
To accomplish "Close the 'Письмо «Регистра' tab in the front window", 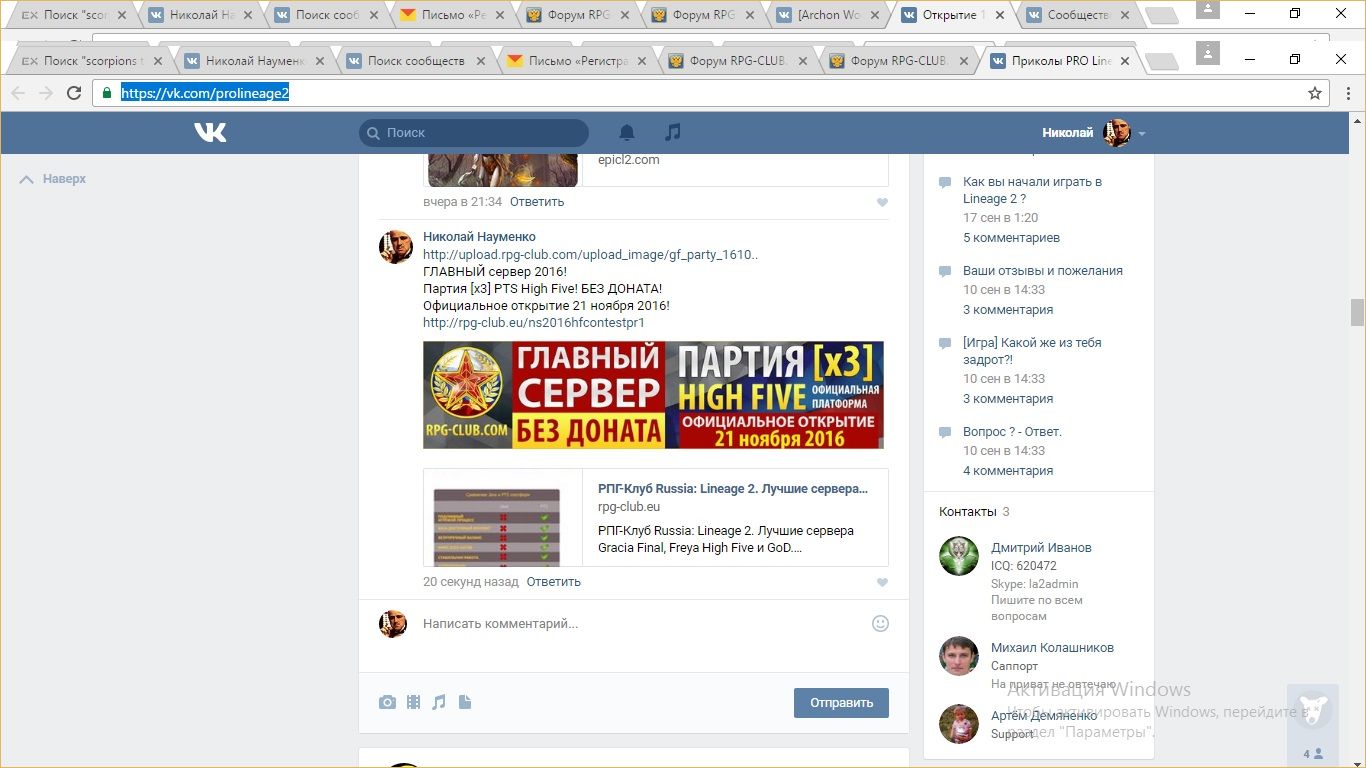I will pos(642,61).
